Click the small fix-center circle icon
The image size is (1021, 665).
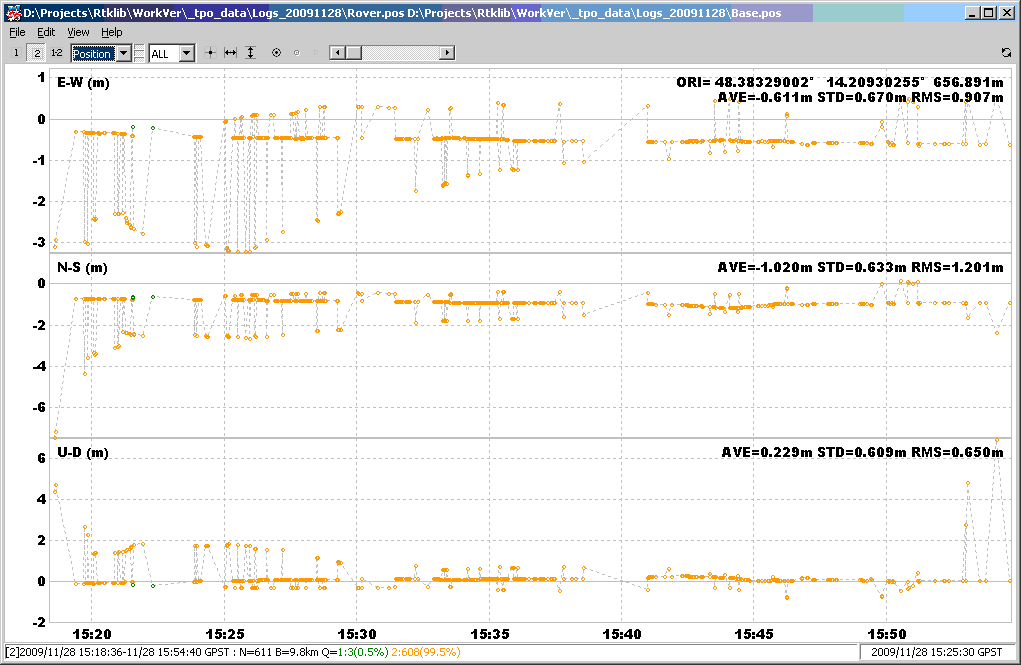tap(296, 53)
